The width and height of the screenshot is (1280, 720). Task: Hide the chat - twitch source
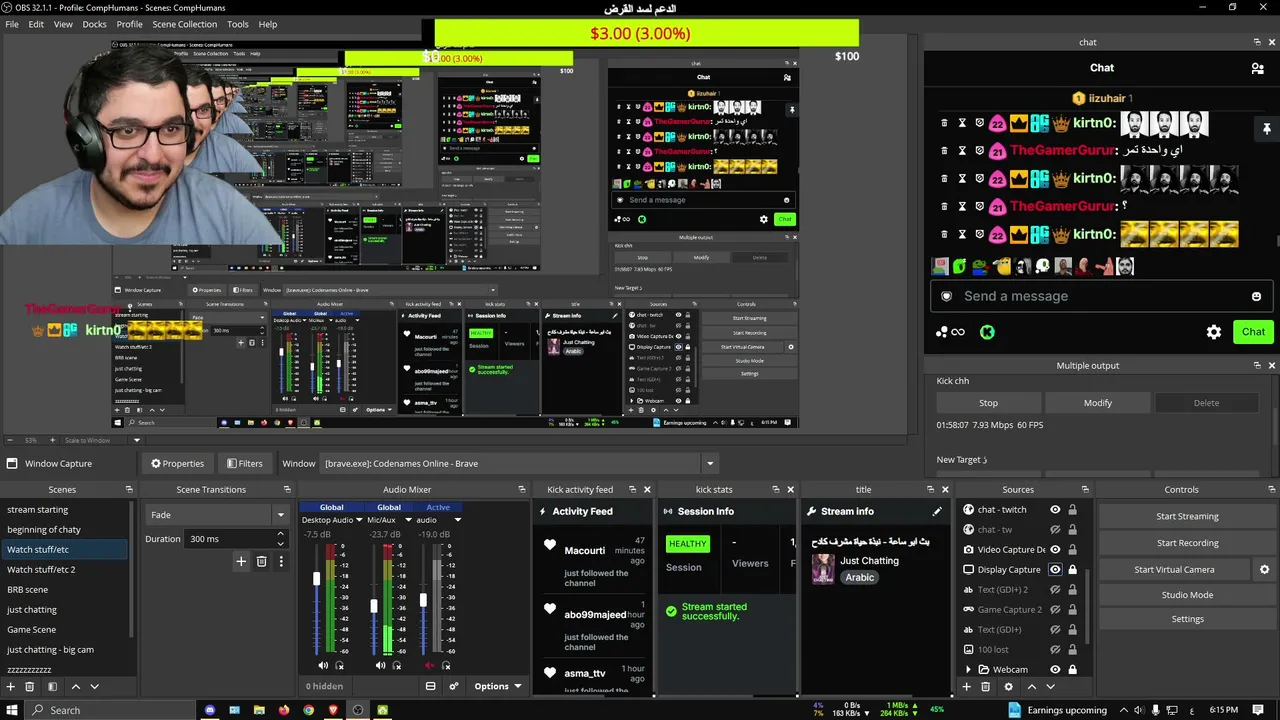[1055, 510]
